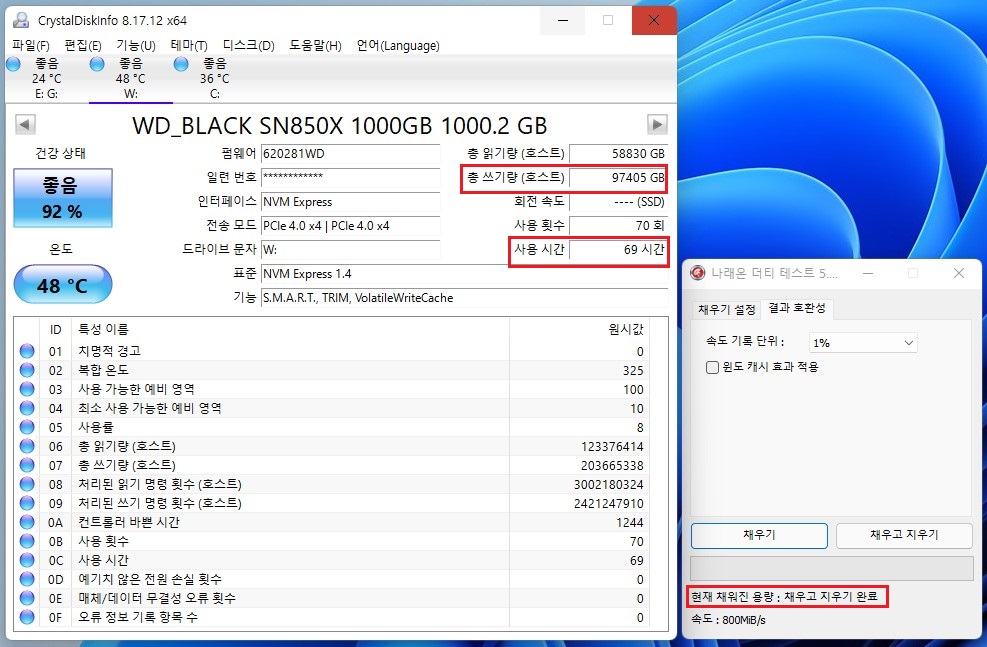
Task: Switch to the 결과 호환성 tab
Action: point(797,308)
